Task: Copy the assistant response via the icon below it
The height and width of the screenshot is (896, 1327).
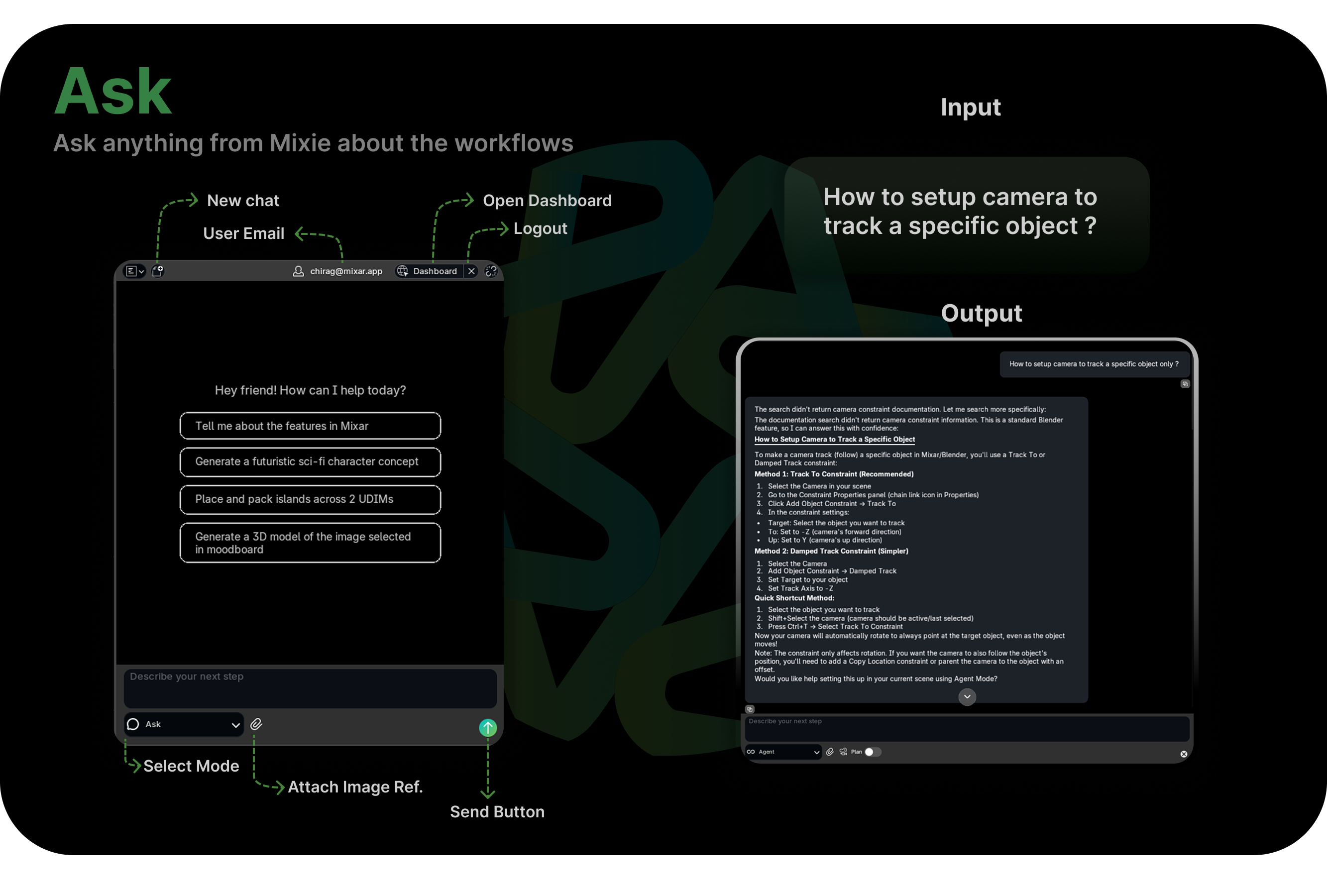Action: (750, 709)
